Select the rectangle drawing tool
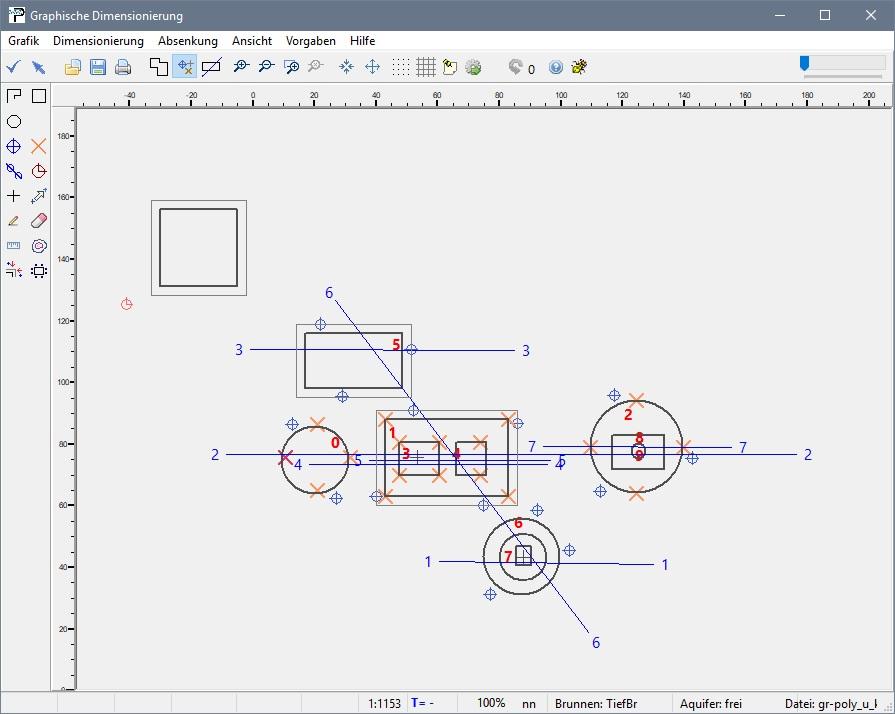Viewport: 895px width, 714px height. (39, 96)
